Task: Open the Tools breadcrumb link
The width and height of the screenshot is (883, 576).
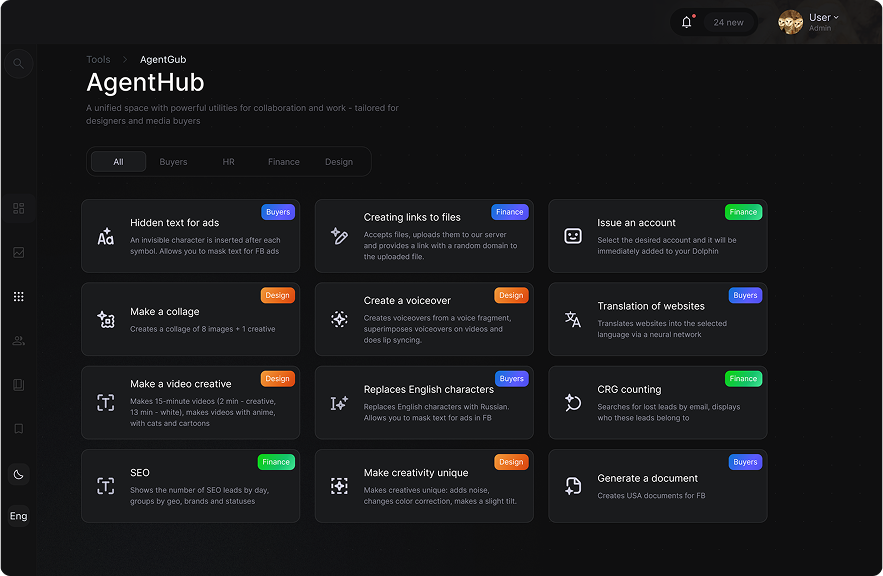Action: [97, 59]
